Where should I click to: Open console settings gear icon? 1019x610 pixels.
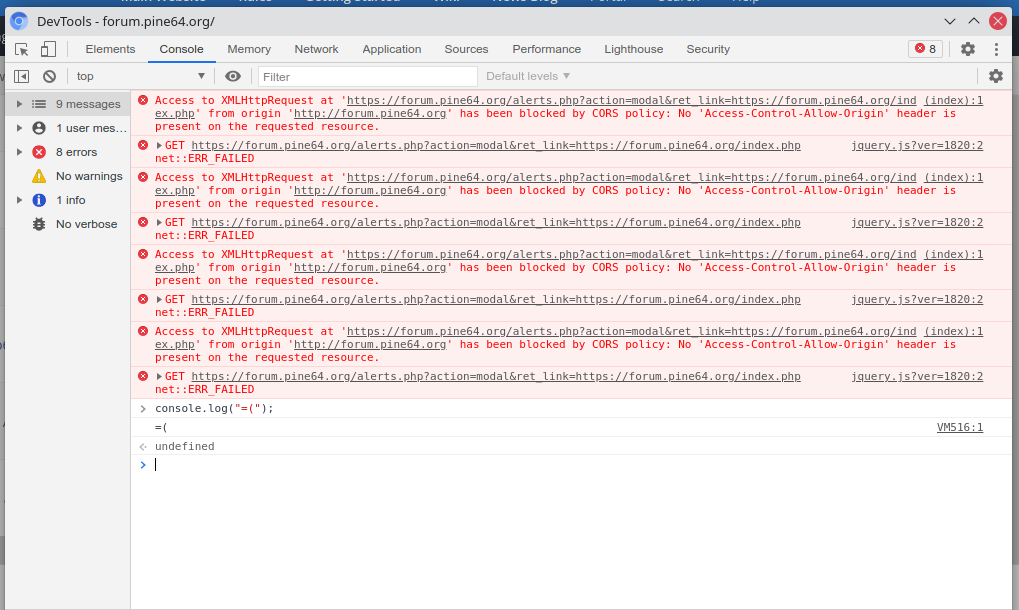pyautogui.click(x=995, y=76)
